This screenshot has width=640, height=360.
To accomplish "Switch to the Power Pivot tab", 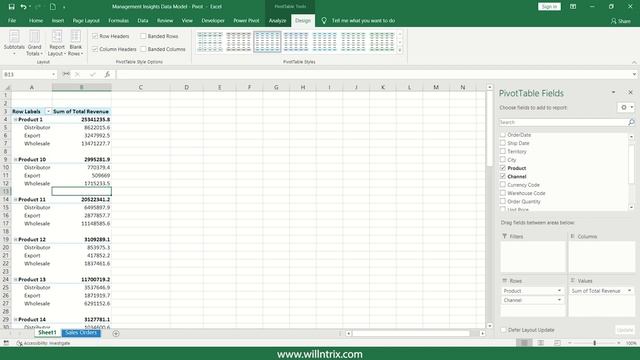I will [x=246, y=20].
